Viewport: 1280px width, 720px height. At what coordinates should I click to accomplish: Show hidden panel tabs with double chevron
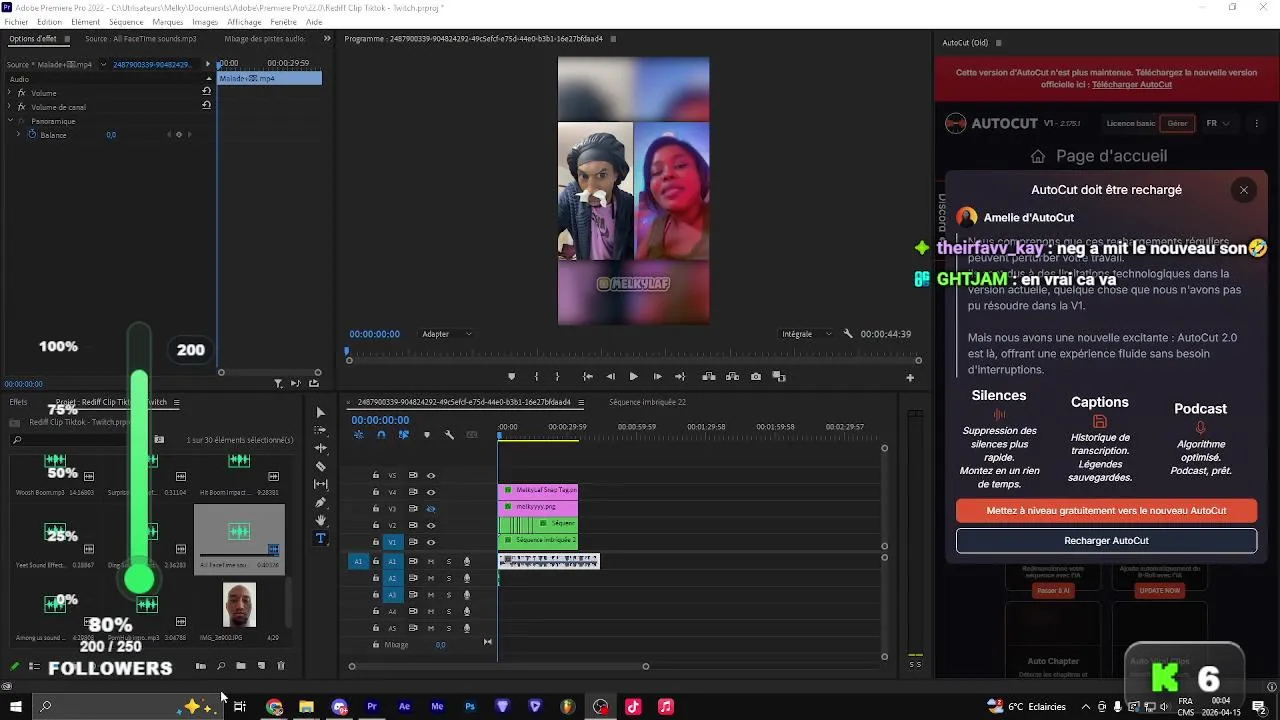pyautogui.click(x=327, y=39)
